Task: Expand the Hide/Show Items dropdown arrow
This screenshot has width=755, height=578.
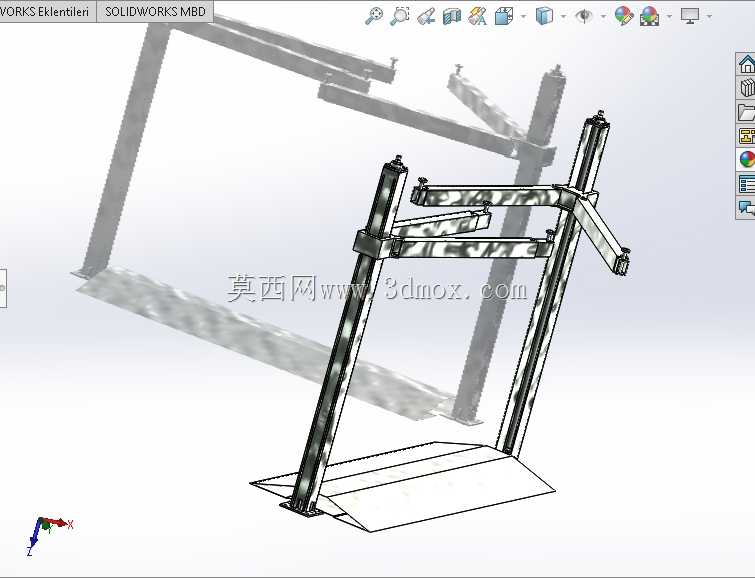Action: 603,17
